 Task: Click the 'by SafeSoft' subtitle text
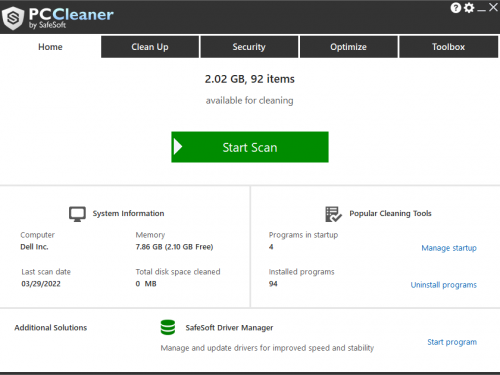click(x=47, y=25)
